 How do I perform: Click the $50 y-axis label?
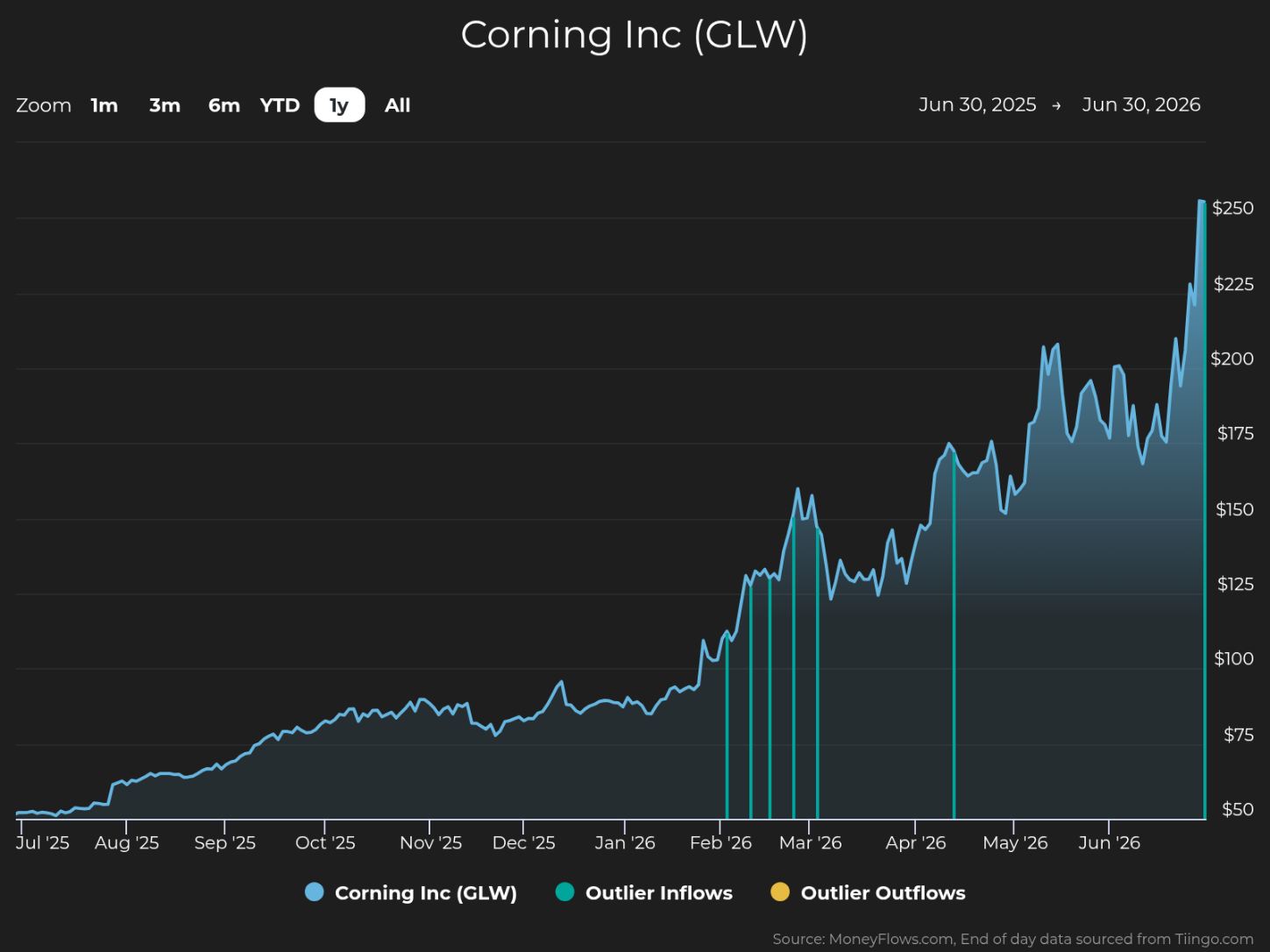pyautogui.click(x=1238, y=809)
